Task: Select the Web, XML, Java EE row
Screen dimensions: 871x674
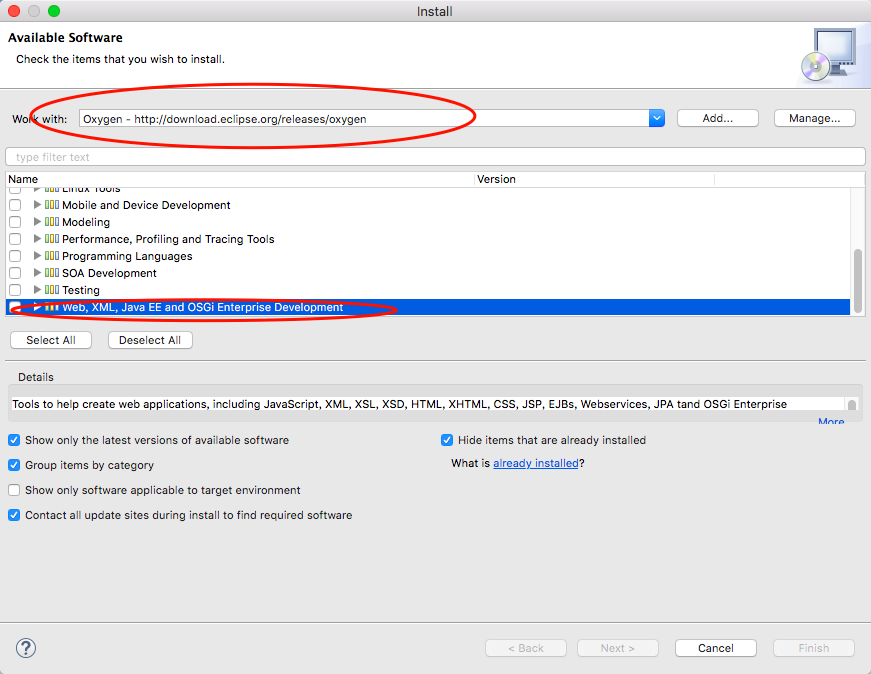Action: (x=428, y=307)
